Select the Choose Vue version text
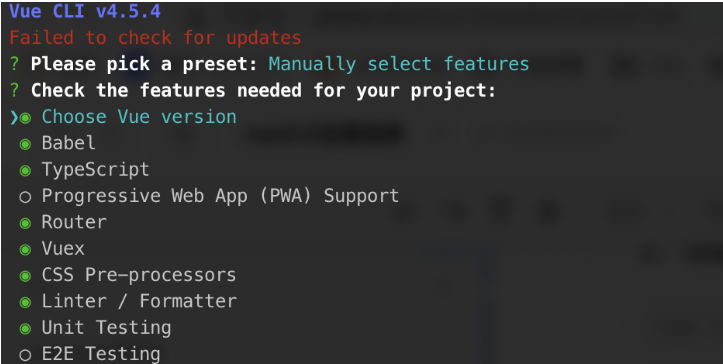723x364 pixels. (139, 117)
